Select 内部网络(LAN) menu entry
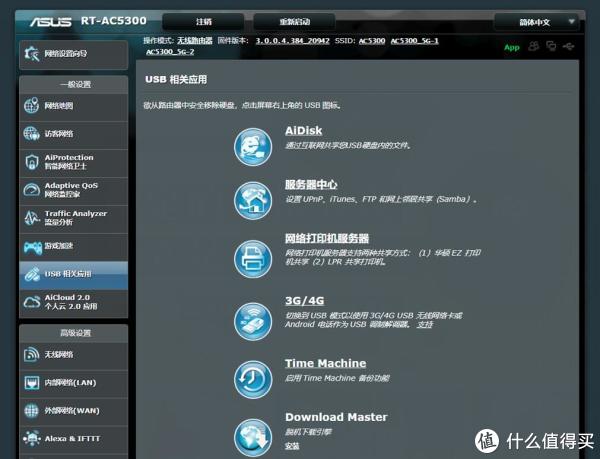Image resolution: width=600 pixels, height=459 pixels. coord(73,382)
